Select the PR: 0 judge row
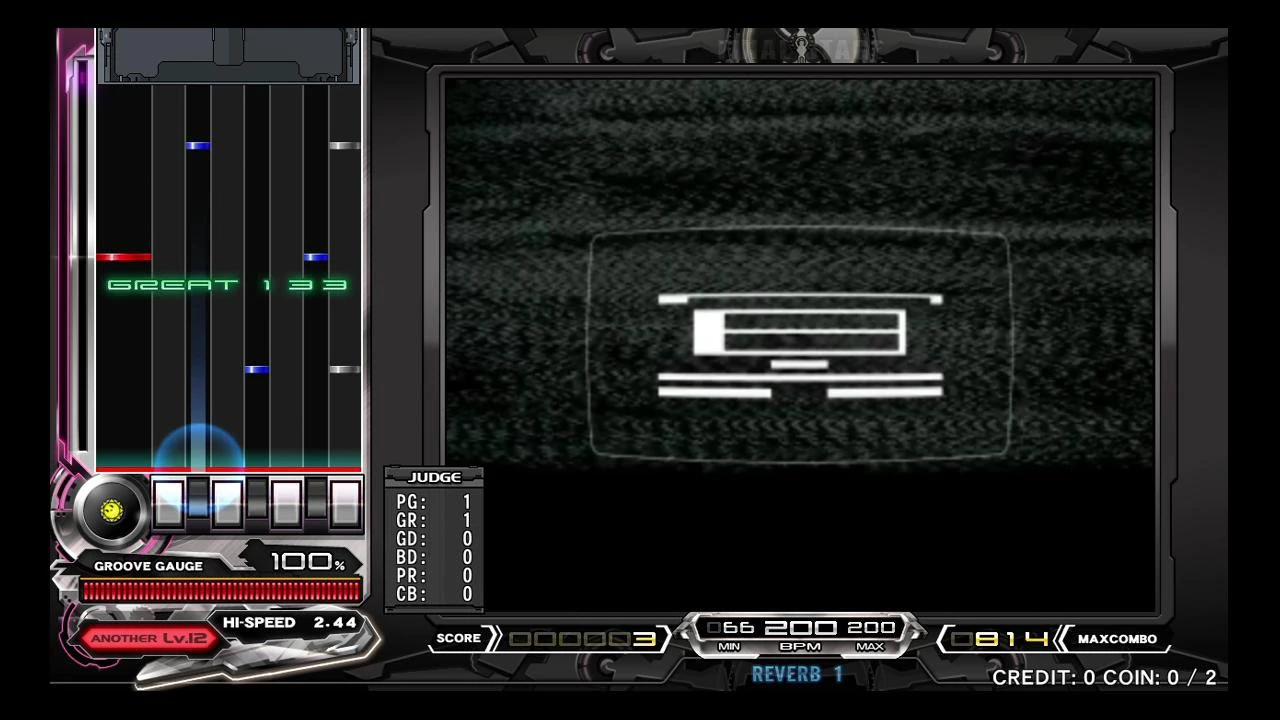The width and height of the screenshot is (1280, 720). (x=434, y=576)
